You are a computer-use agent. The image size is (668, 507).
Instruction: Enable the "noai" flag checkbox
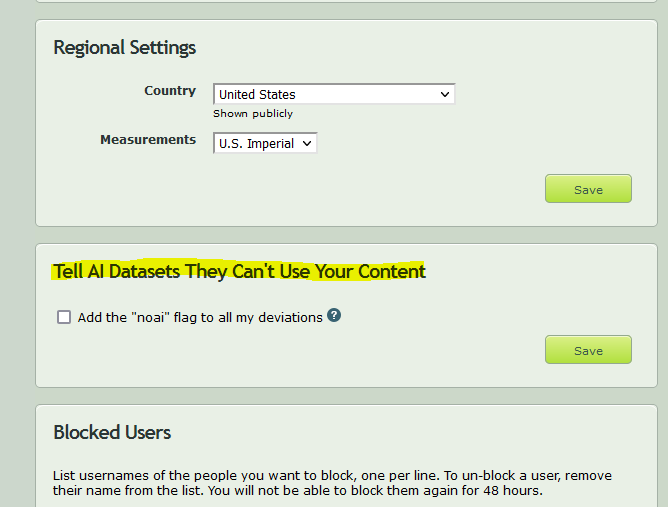point(64,317)
